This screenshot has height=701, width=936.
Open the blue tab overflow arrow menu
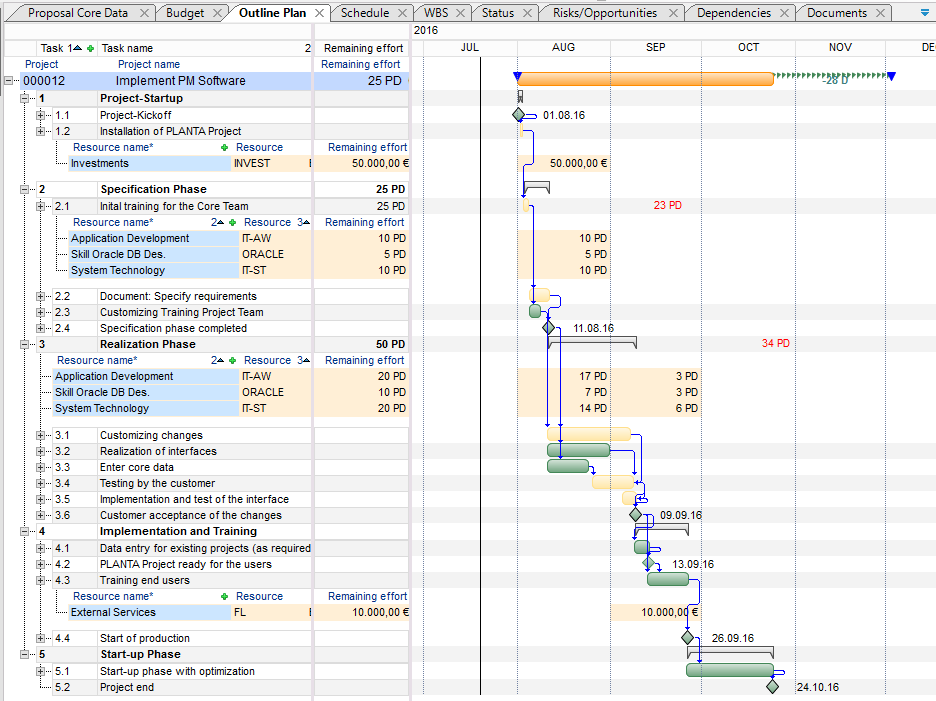coord(924,13)
